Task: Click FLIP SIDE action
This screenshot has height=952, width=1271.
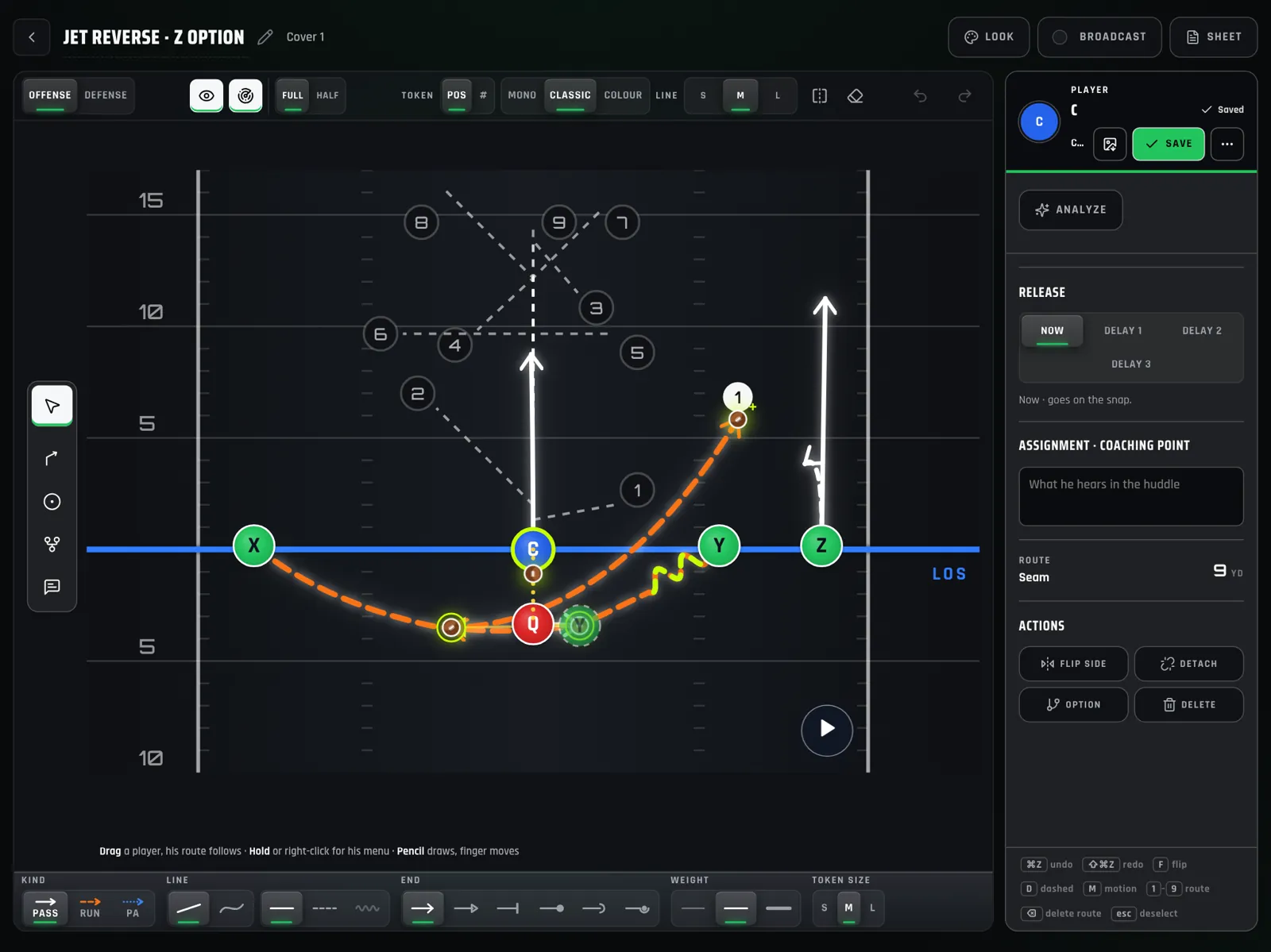Action: (x=1073, y=664)
